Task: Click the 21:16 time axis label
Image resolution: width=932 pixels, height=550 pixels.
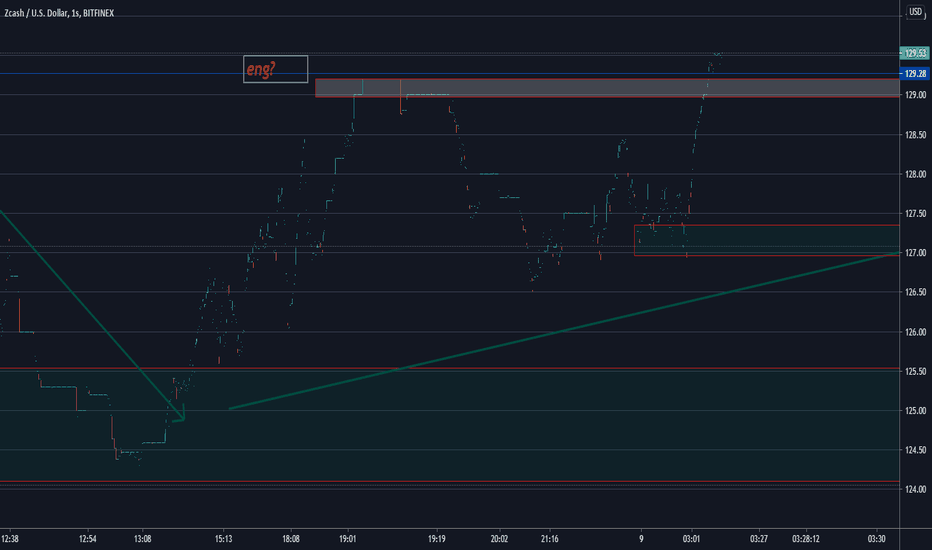Action: click(x=550, y=539)
